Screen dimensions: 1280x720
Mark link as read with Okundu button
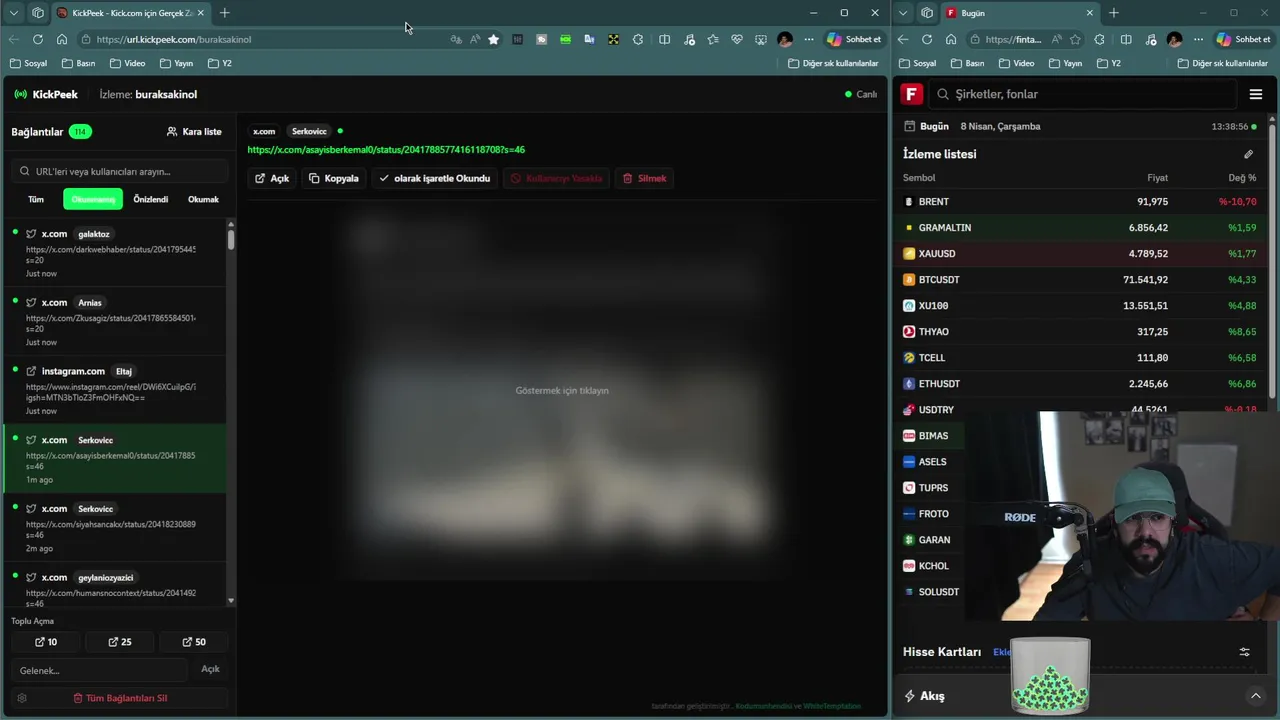pyautogui.click(x=435, y=178)
